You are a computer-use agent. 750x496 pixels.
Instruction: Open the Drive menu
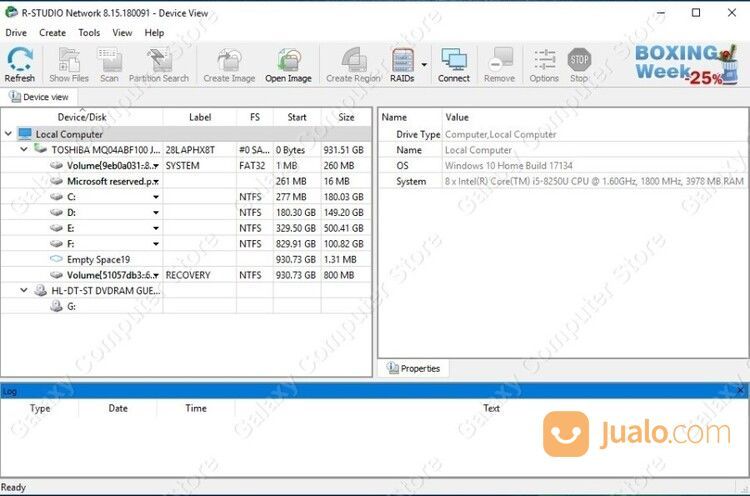pyautogui.click(x=16, y=33)
